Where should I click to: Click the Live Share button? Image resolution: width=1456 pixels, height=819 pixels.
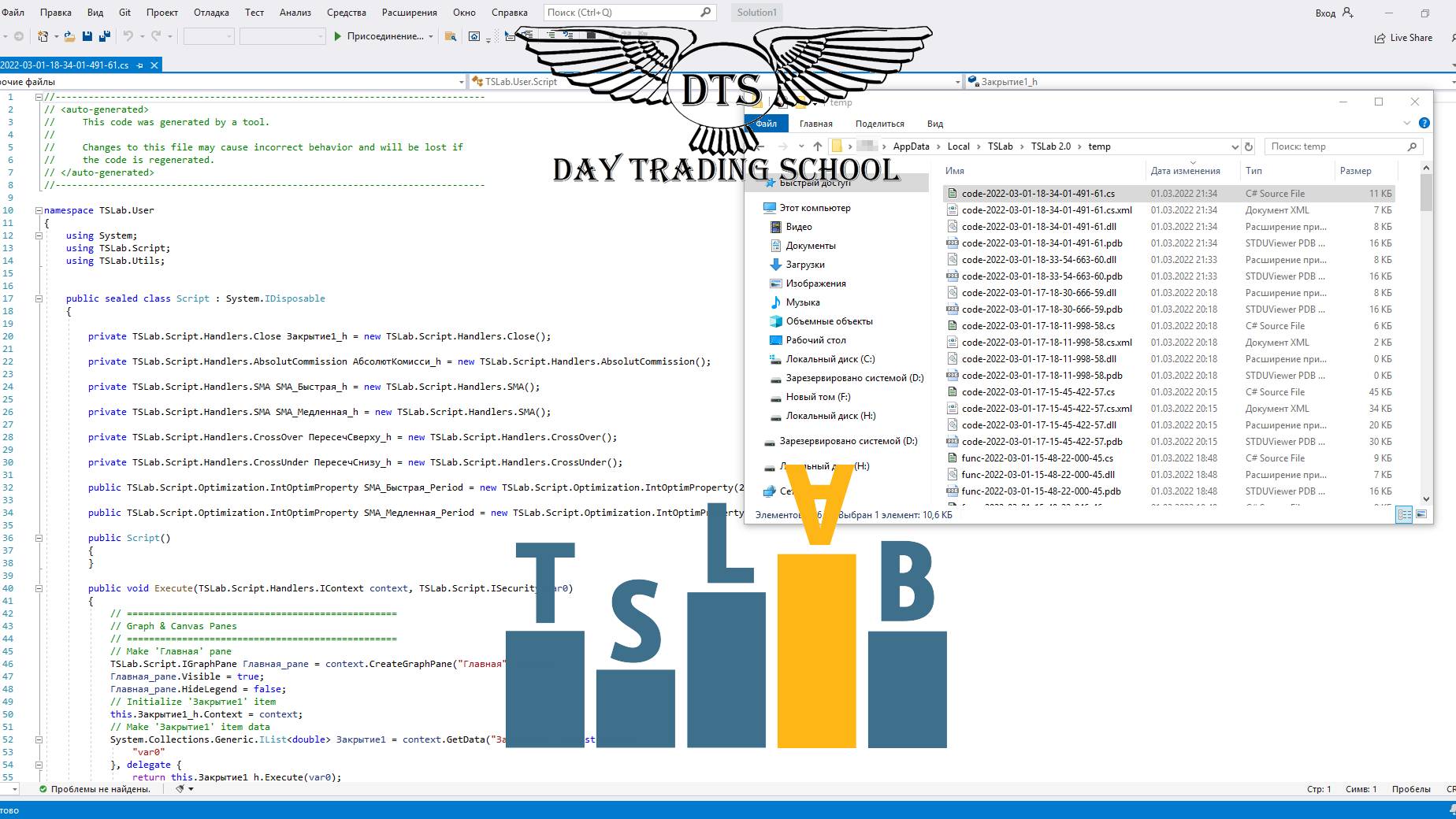click(1403, 38)
